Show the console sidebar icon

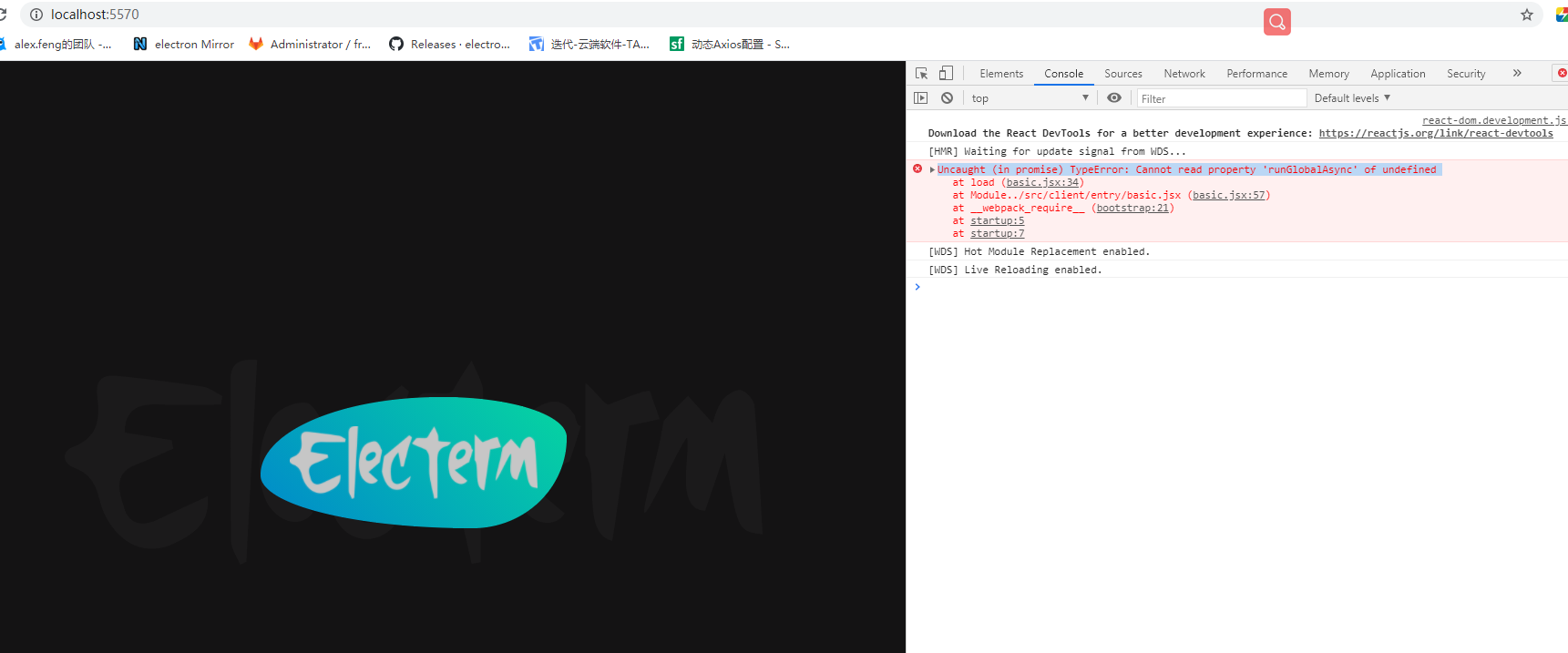tap(921, 98)
